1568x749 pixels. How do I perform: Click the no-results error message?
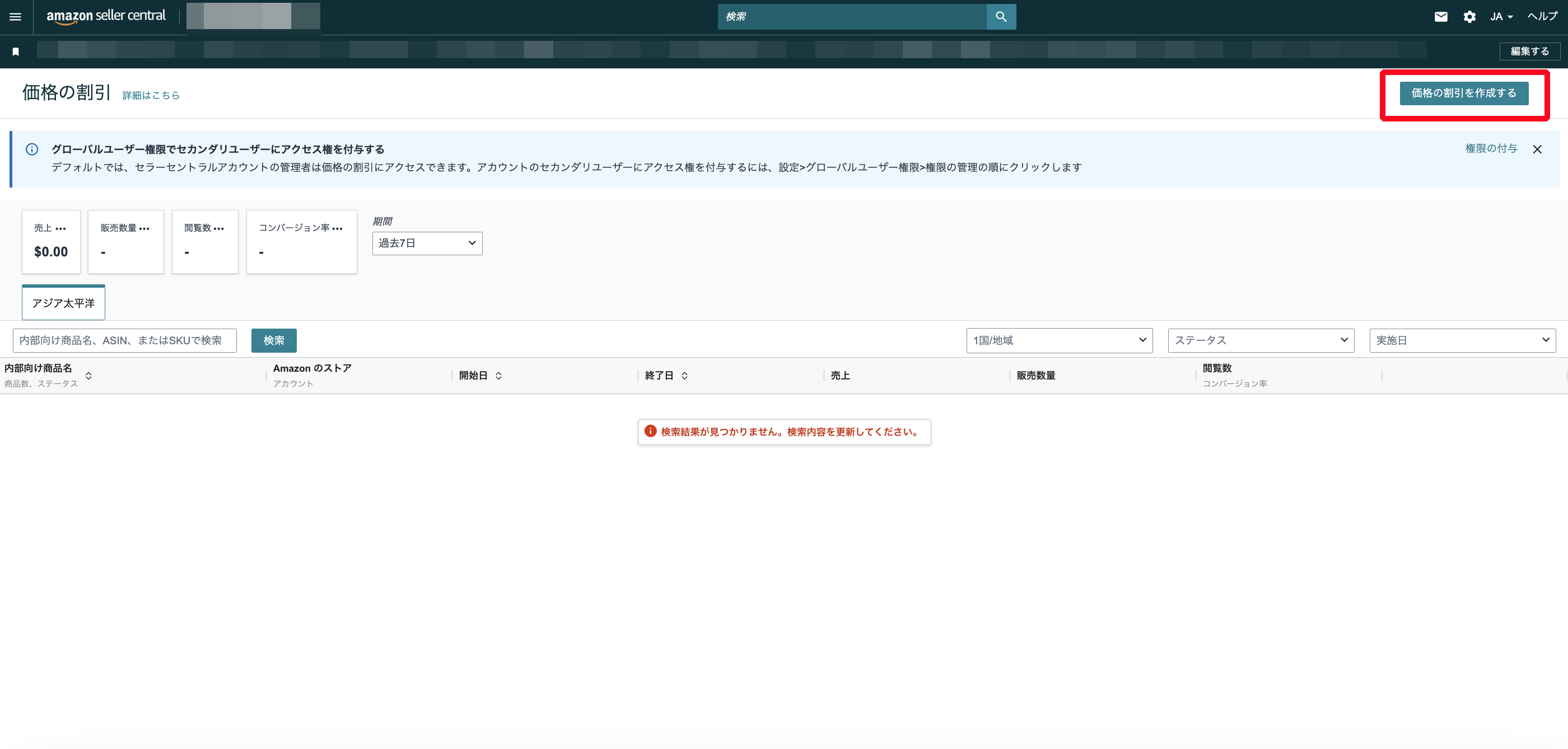[784, 432]
